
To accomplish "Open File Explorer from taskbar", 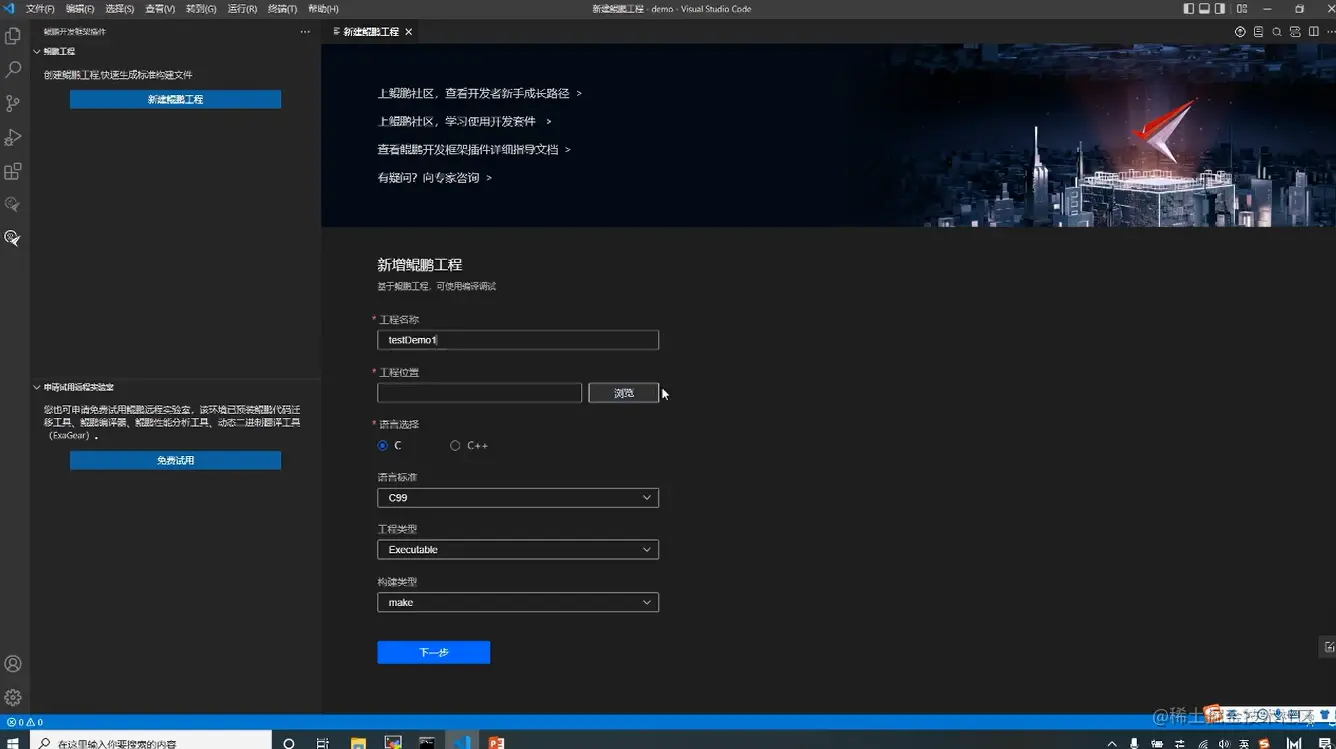I will pos(359,743).
